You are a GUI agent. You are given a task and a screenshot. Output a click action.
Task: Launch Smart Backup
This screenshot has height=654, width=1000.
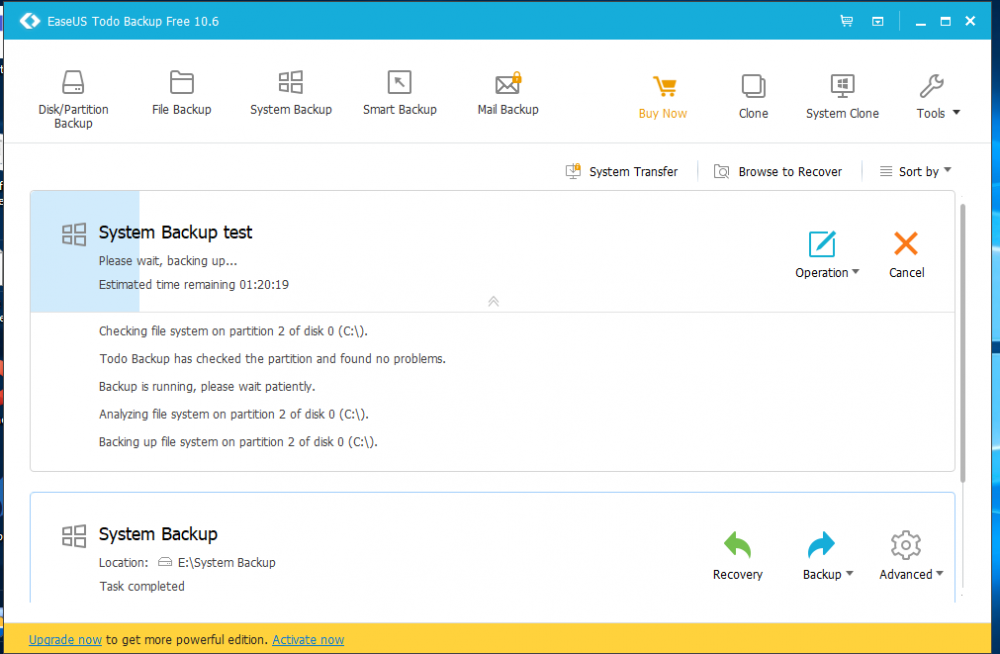[x=399, y=93]
